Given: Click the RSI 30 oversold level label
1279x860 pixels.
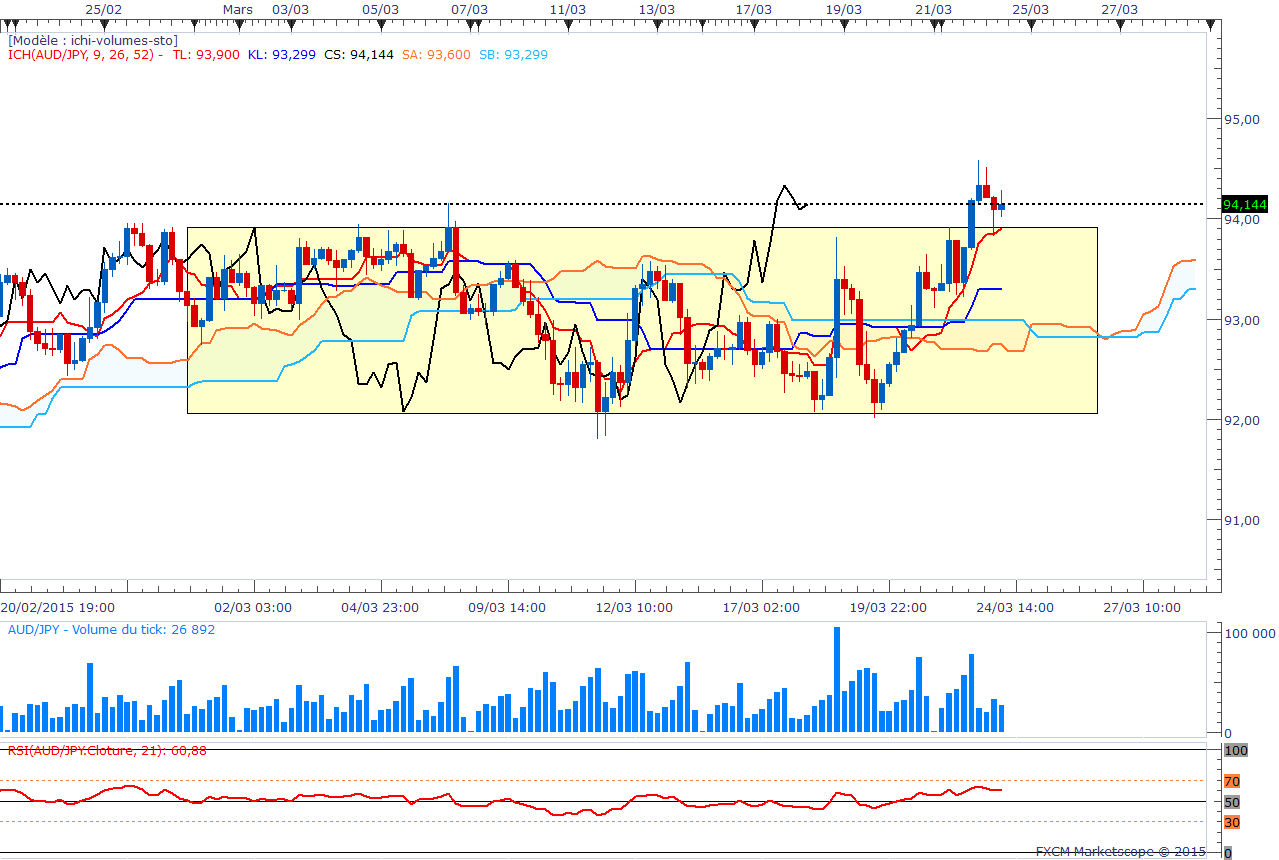Looking at the screenshot, I should (x=1232, y=822).
